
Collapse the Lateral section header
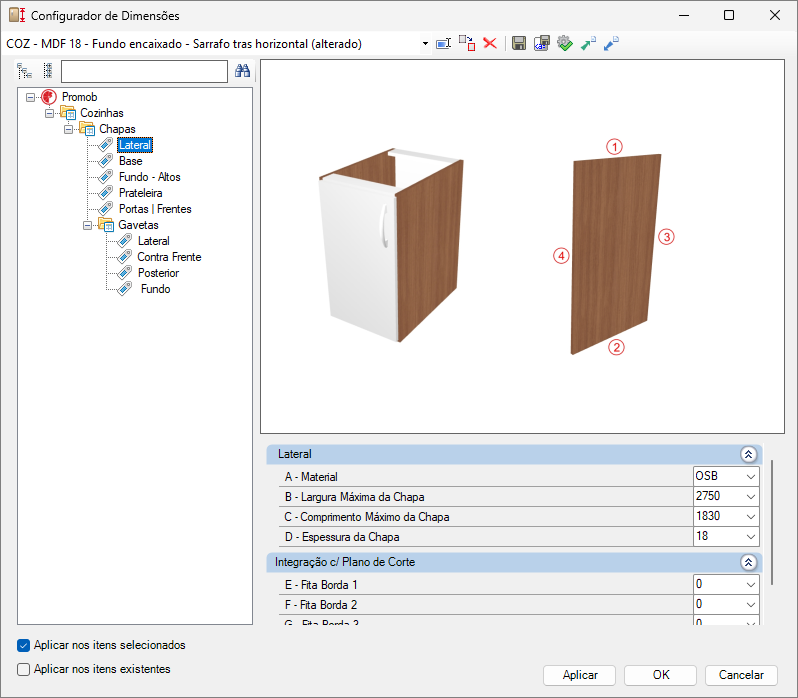(x=748, y=454)
